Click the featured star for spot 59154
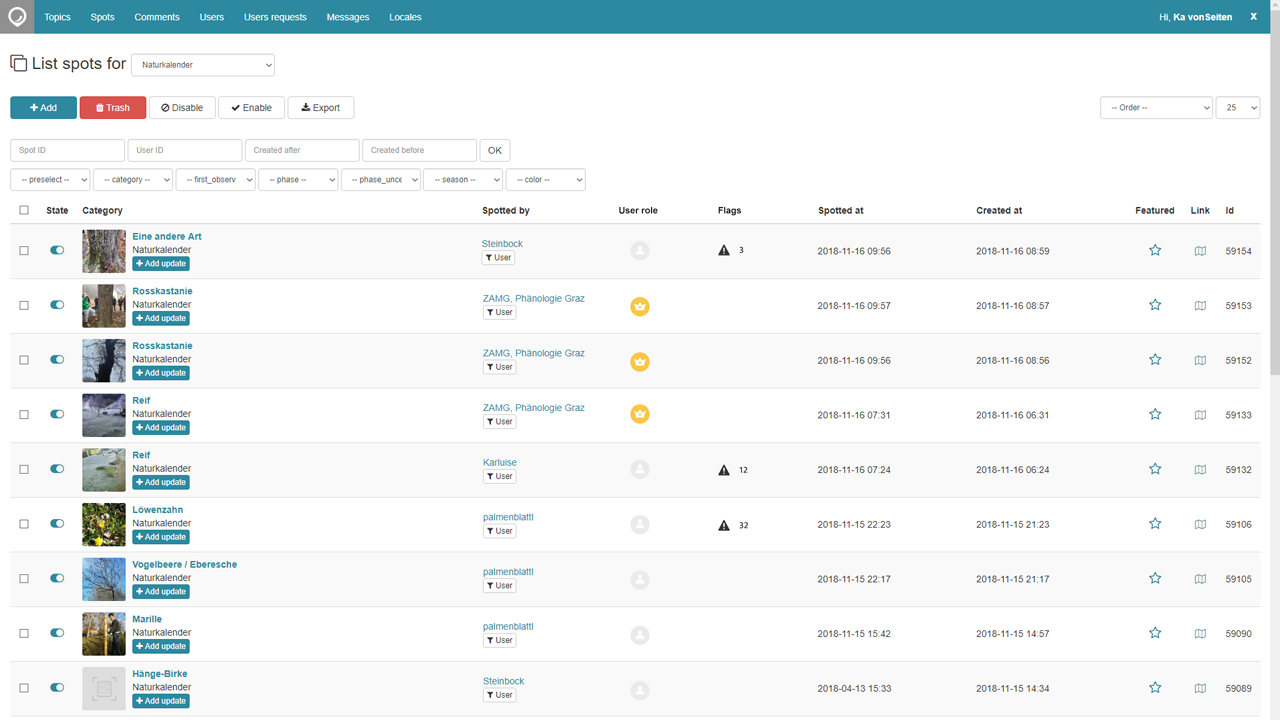Viewport: 1280px width, 720px height. tap(1155, 250)
